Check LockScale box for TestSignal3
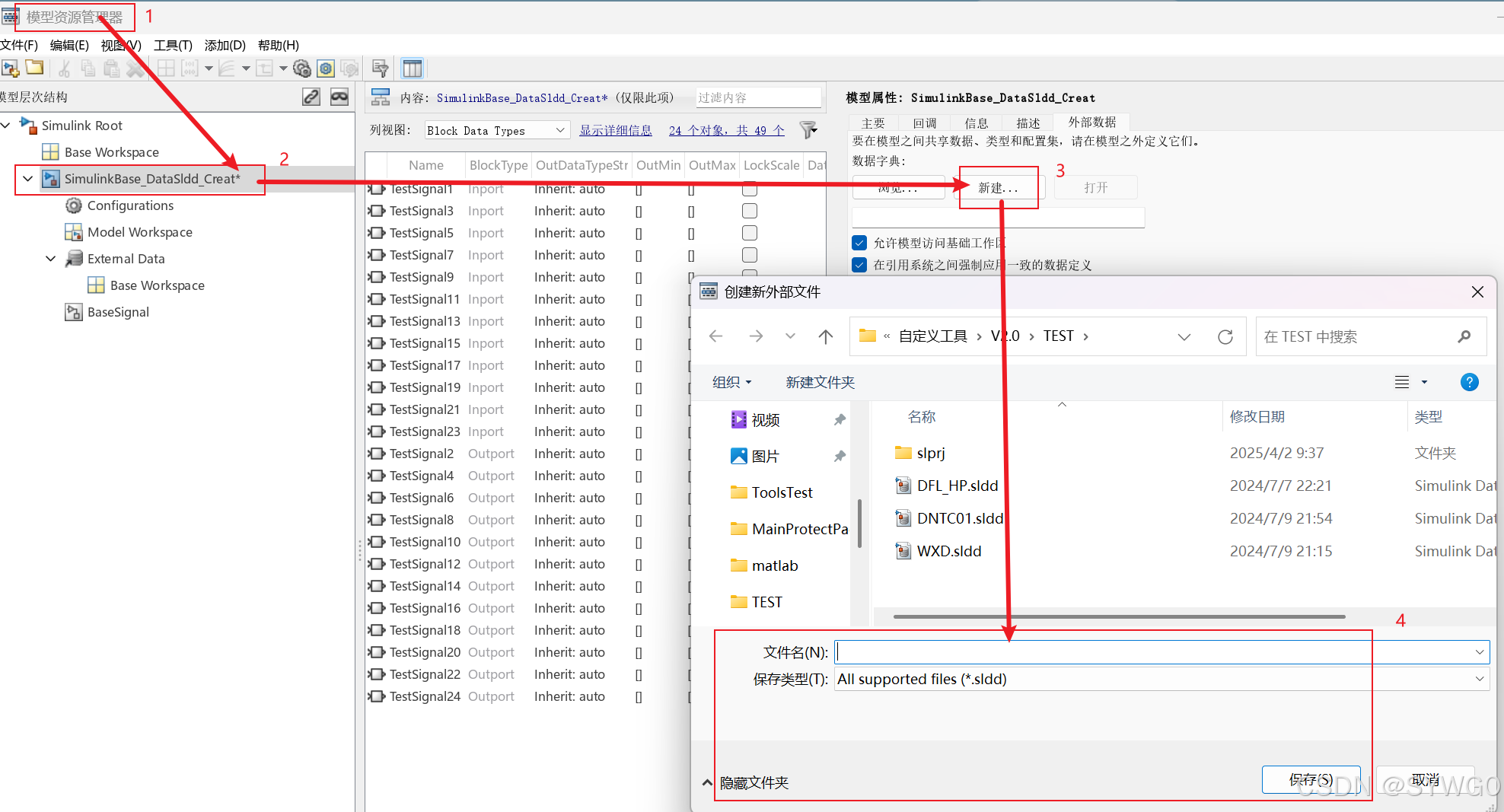The image size is (1504, 812). tap(750, 211)
